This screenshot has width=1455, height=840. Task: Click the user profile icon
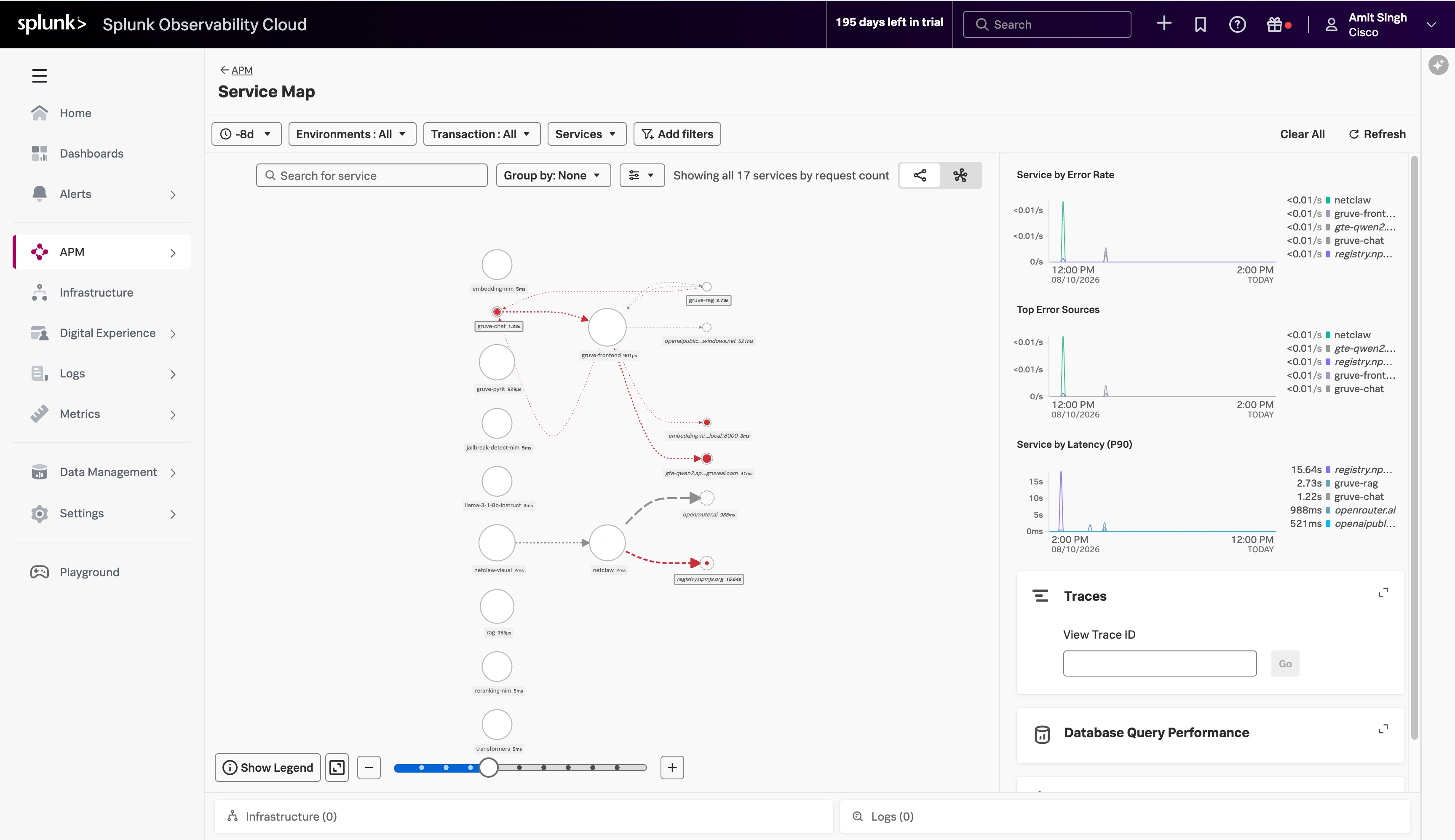point(1331,24)
